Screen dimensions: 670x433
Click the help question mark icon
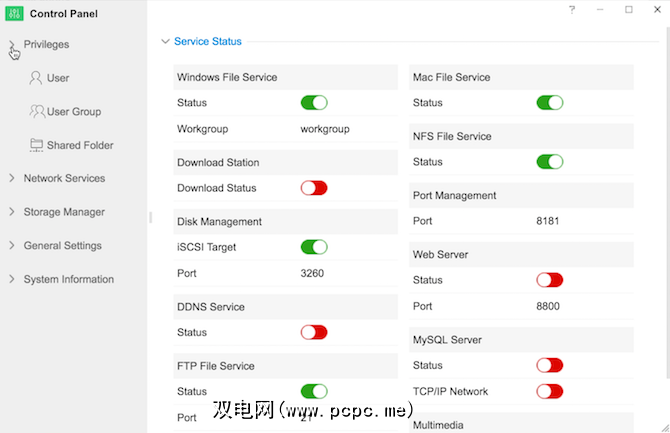click(572, 10)
